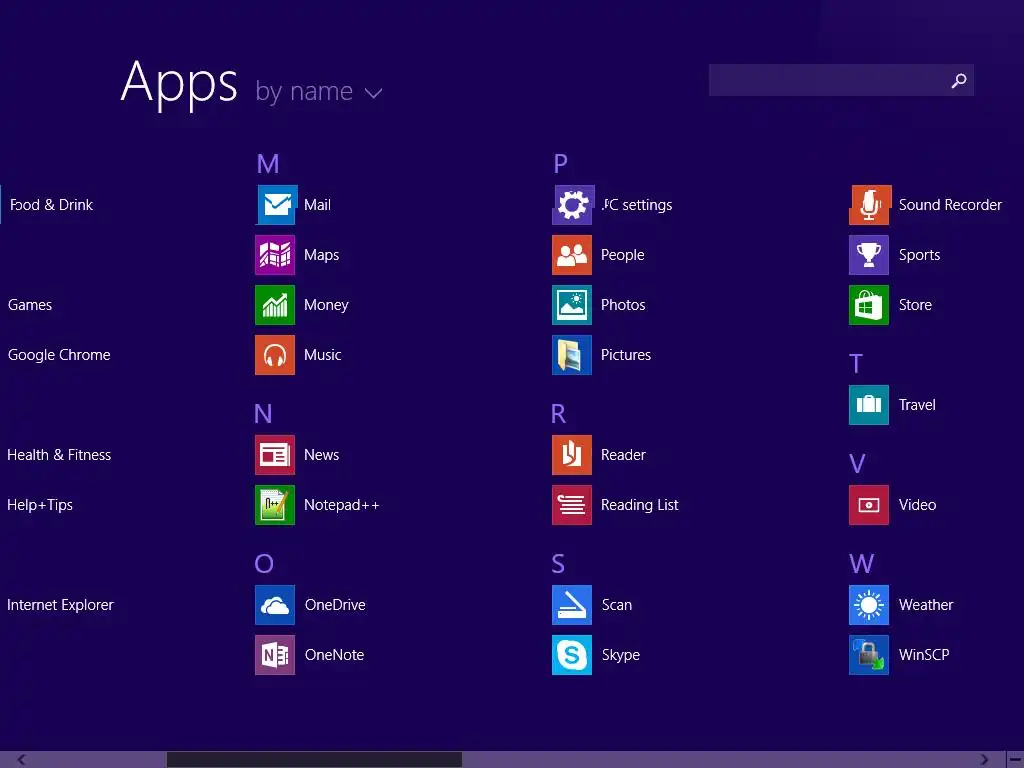1024x768 pixels.
Task: Click the S group header
Action: tap(558, 564)
